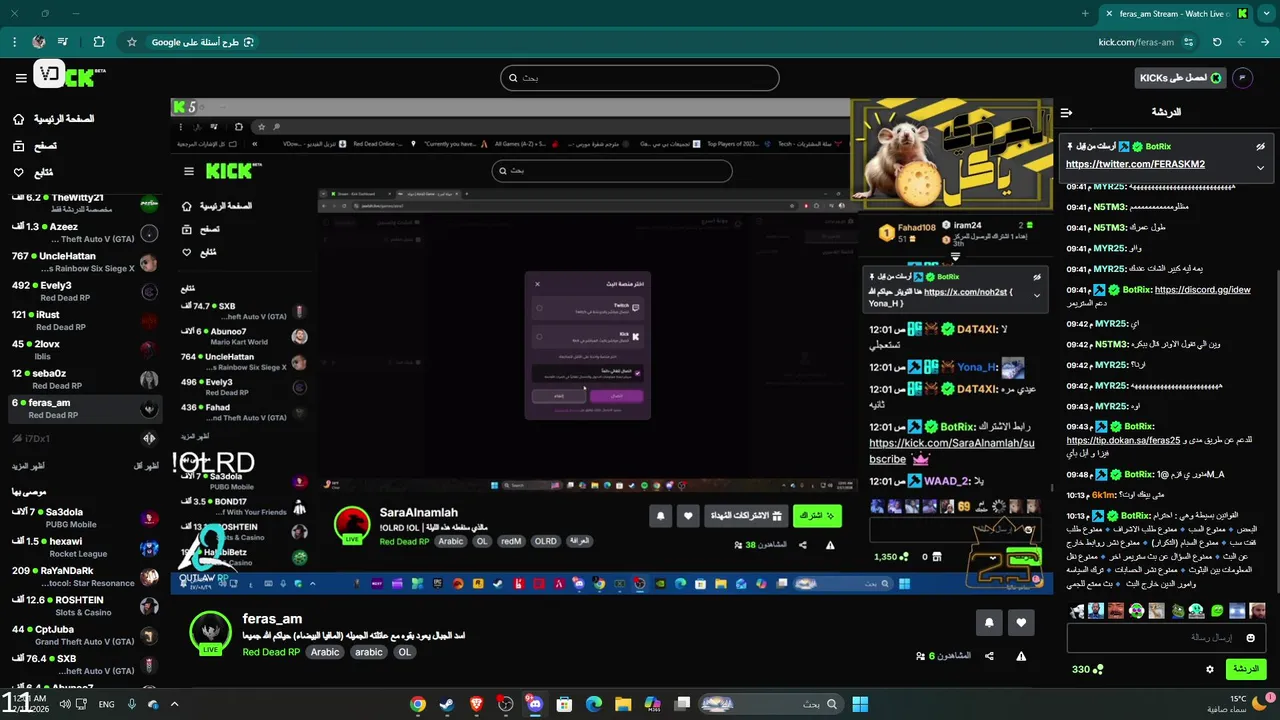Open pinned twitter.com/FERASKM2 link
The width and height of the screenshot is (1280, 720).
(1135, 164)
